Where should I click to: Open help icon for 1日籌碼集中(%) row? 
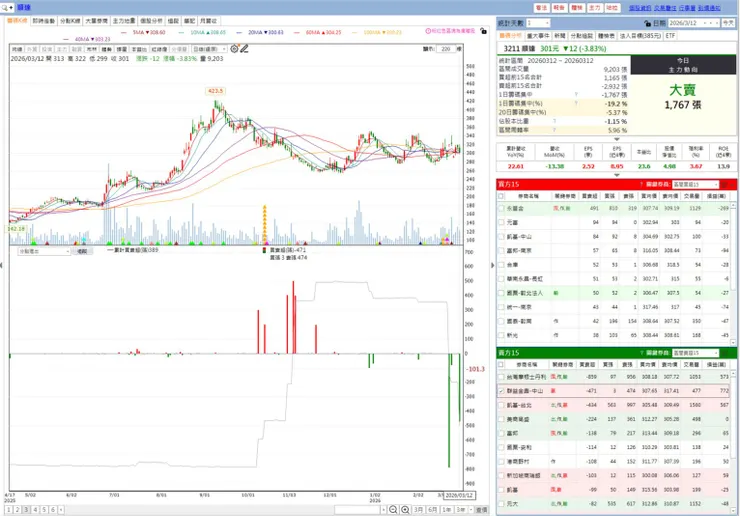(x=576, y=103)
